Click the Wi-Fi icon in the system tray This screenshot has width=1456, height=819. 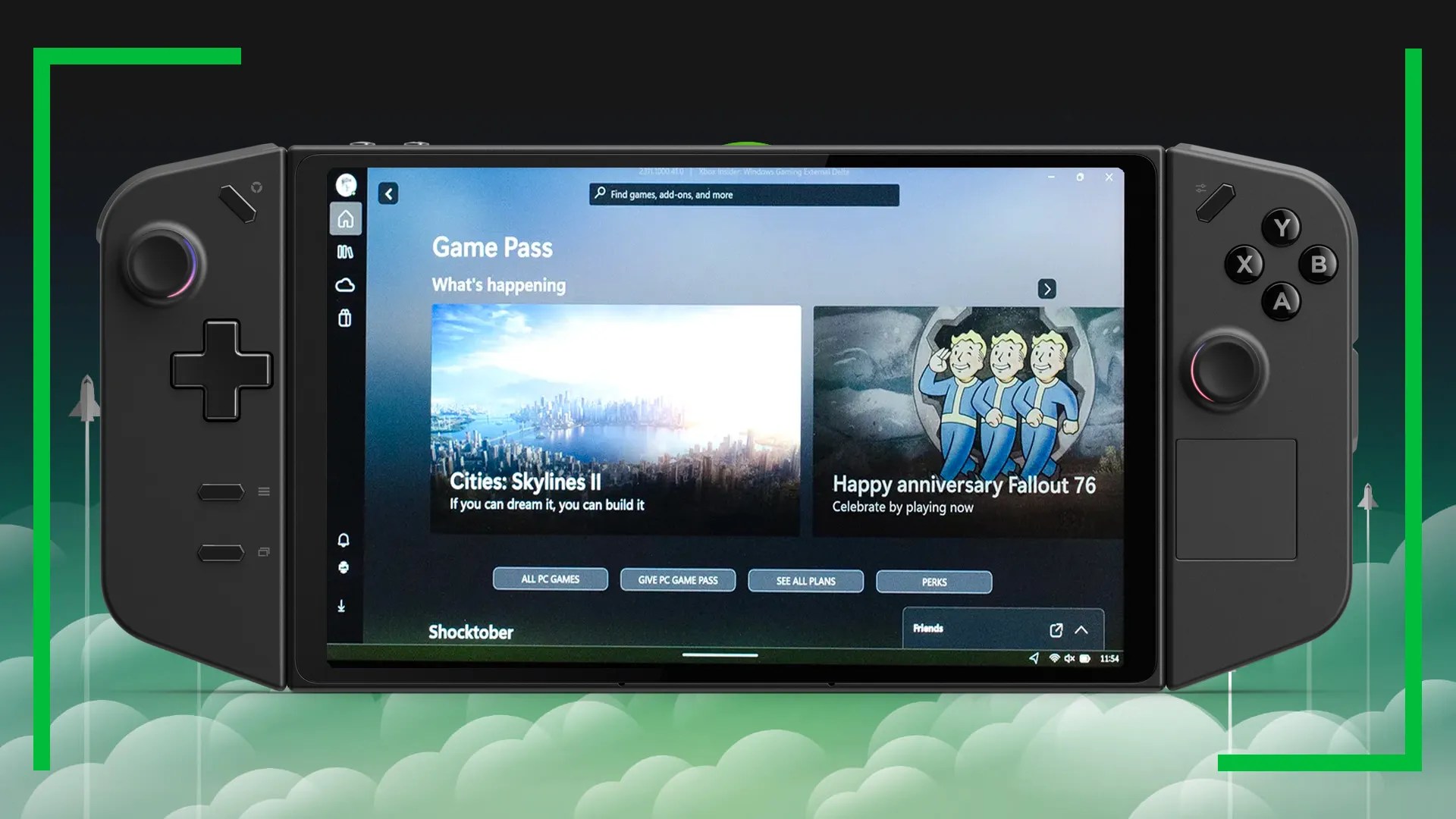pos(1056,659)
